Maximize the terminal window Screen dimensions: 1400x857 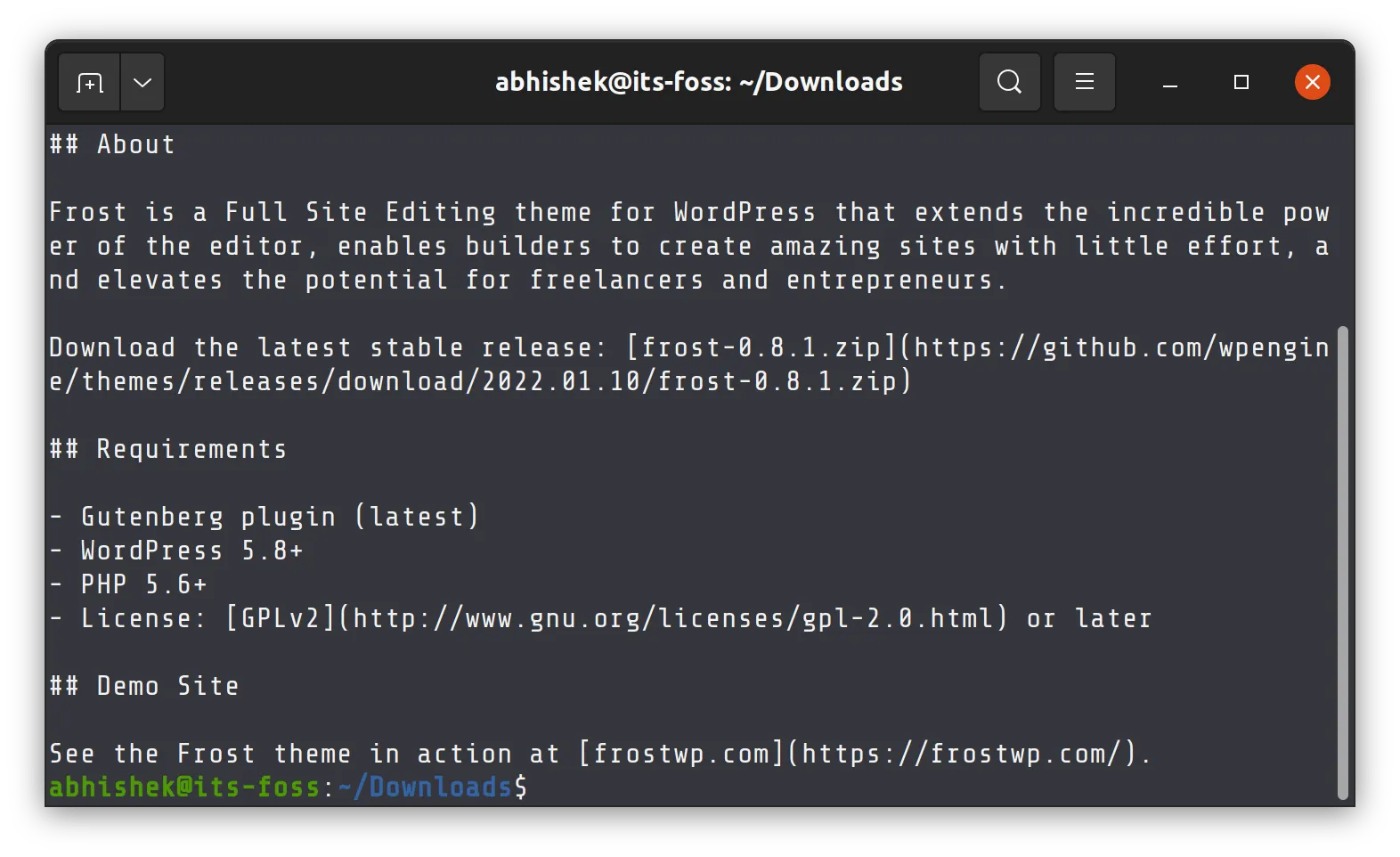[1241, 82]
